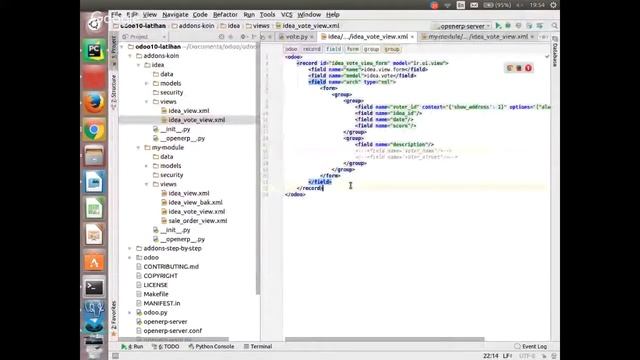Viewport: 640px width, 360px height.
Task: Expand the models folder under my-module
Action: (x=147, y=166)
